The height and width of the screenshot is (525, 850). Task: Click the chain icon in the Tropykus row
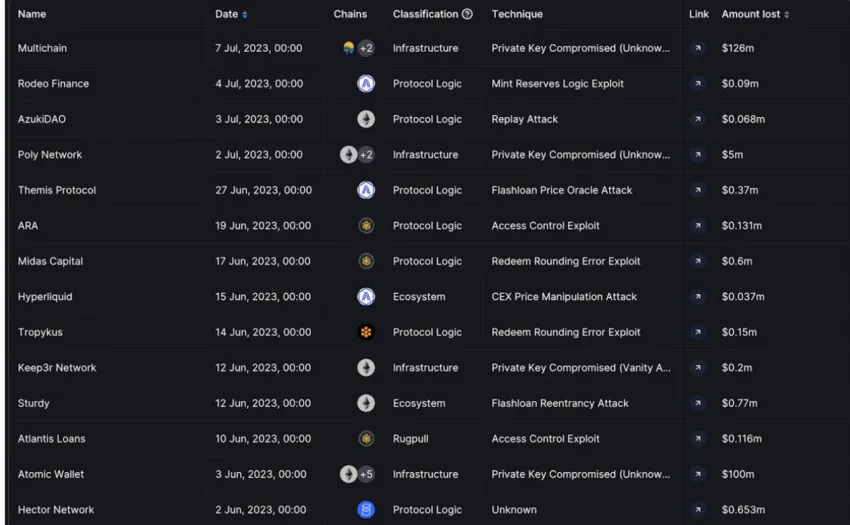click(366, 332)
